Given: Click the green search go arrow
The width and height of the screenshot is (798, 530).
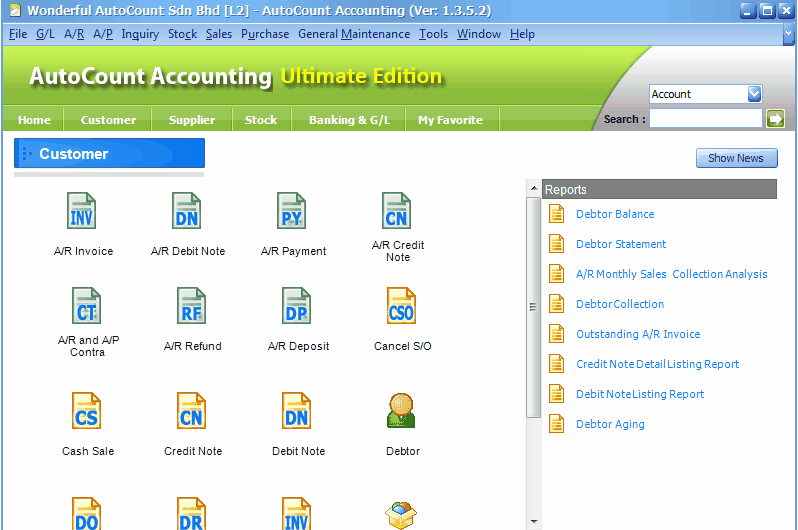Looking at the screenshot, I should 775,119.
